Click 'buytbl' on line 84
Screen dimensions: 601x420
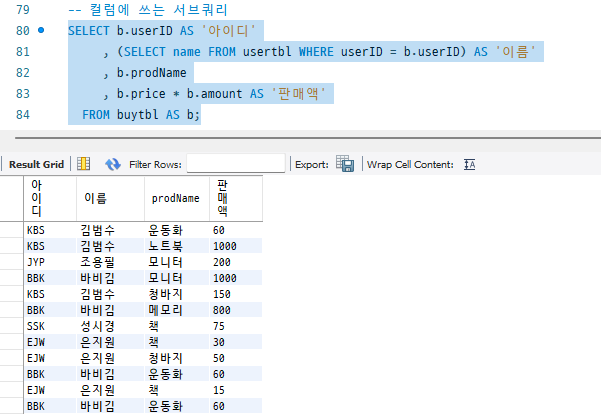pyautogui.click(x=137, y=115)
